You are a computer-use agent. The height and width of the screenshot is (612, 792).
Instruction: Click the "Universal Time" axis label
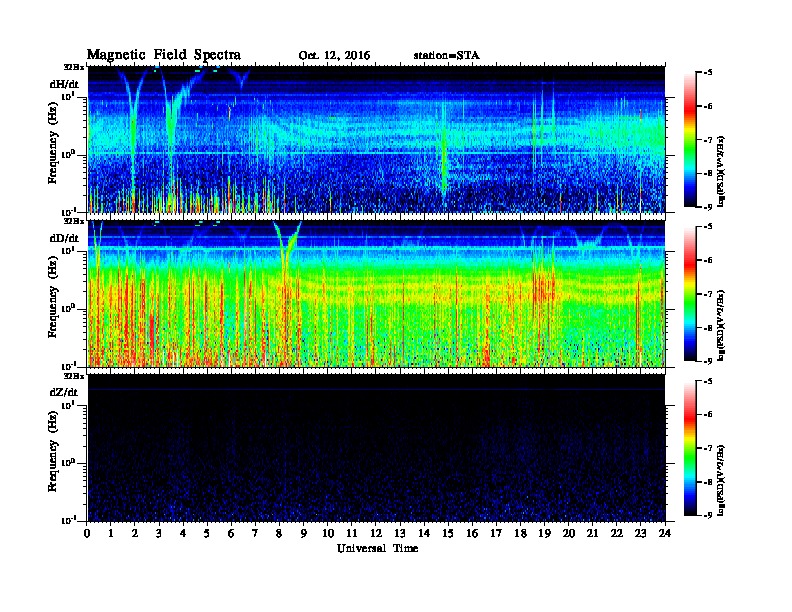point(378,548)
